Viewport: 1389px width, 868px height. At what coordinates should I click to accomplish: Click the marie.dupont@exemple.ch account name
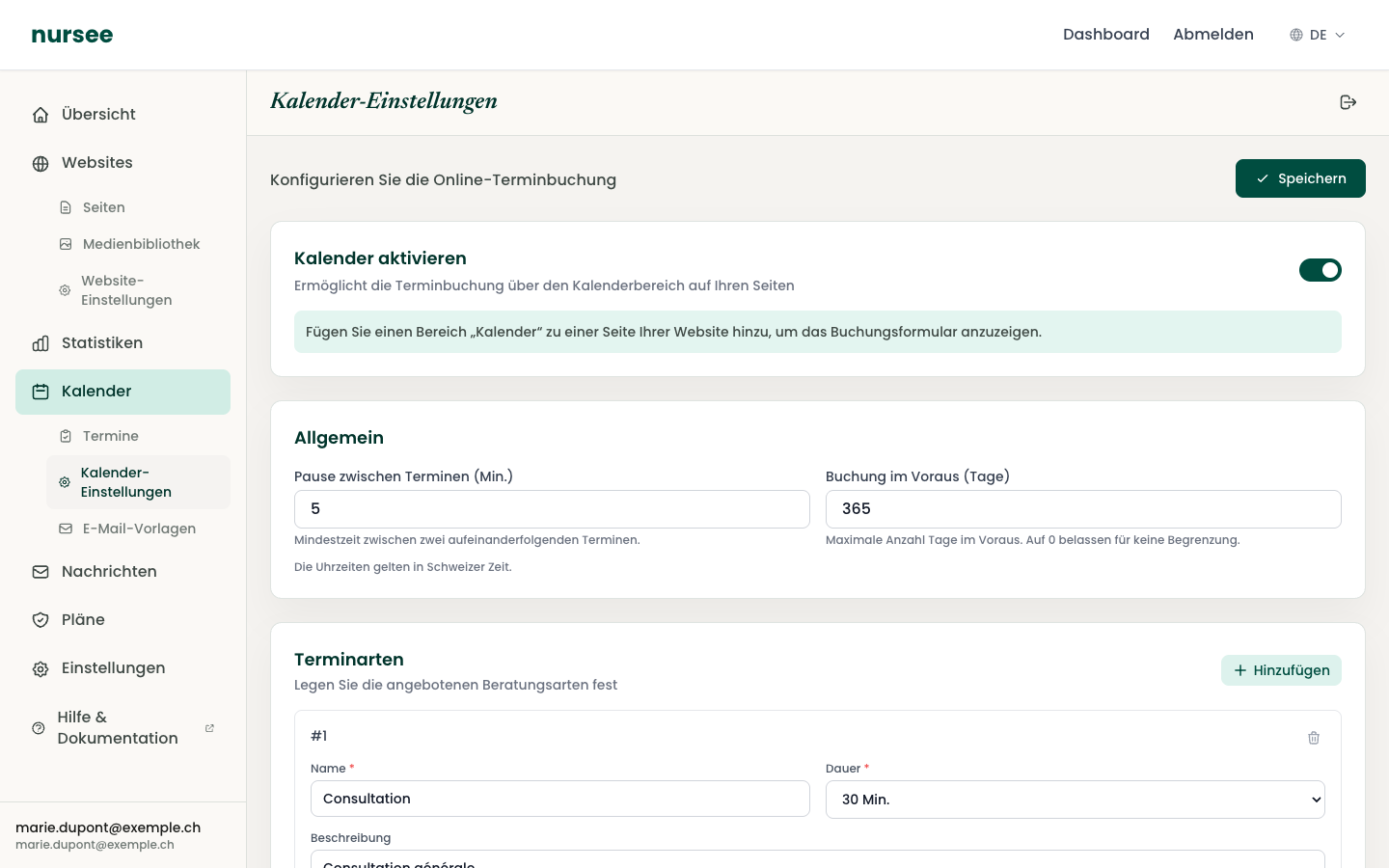(108, 827)
